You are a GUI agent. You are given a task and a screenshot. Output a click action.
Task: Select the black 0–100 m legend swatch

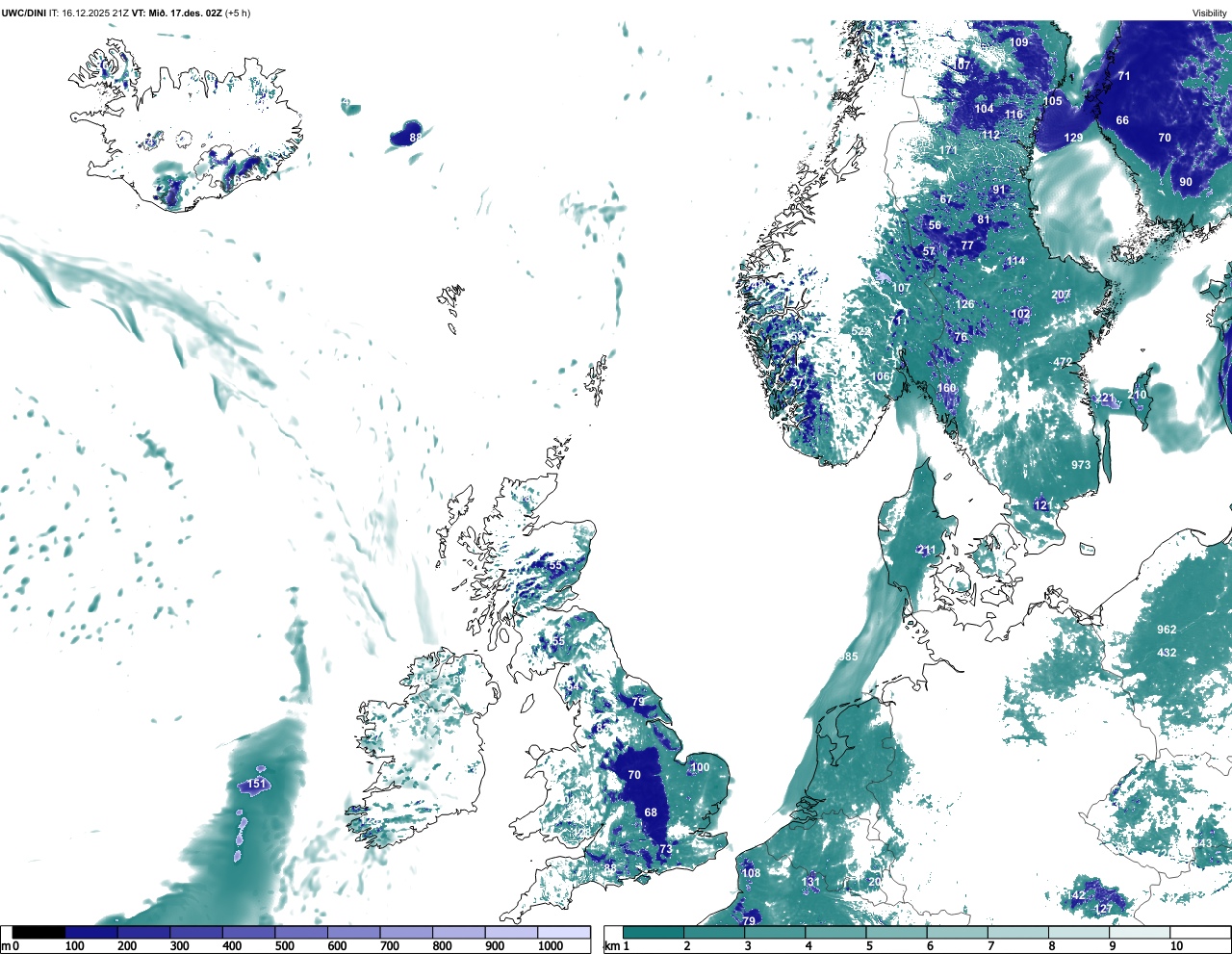pos(39,933)
